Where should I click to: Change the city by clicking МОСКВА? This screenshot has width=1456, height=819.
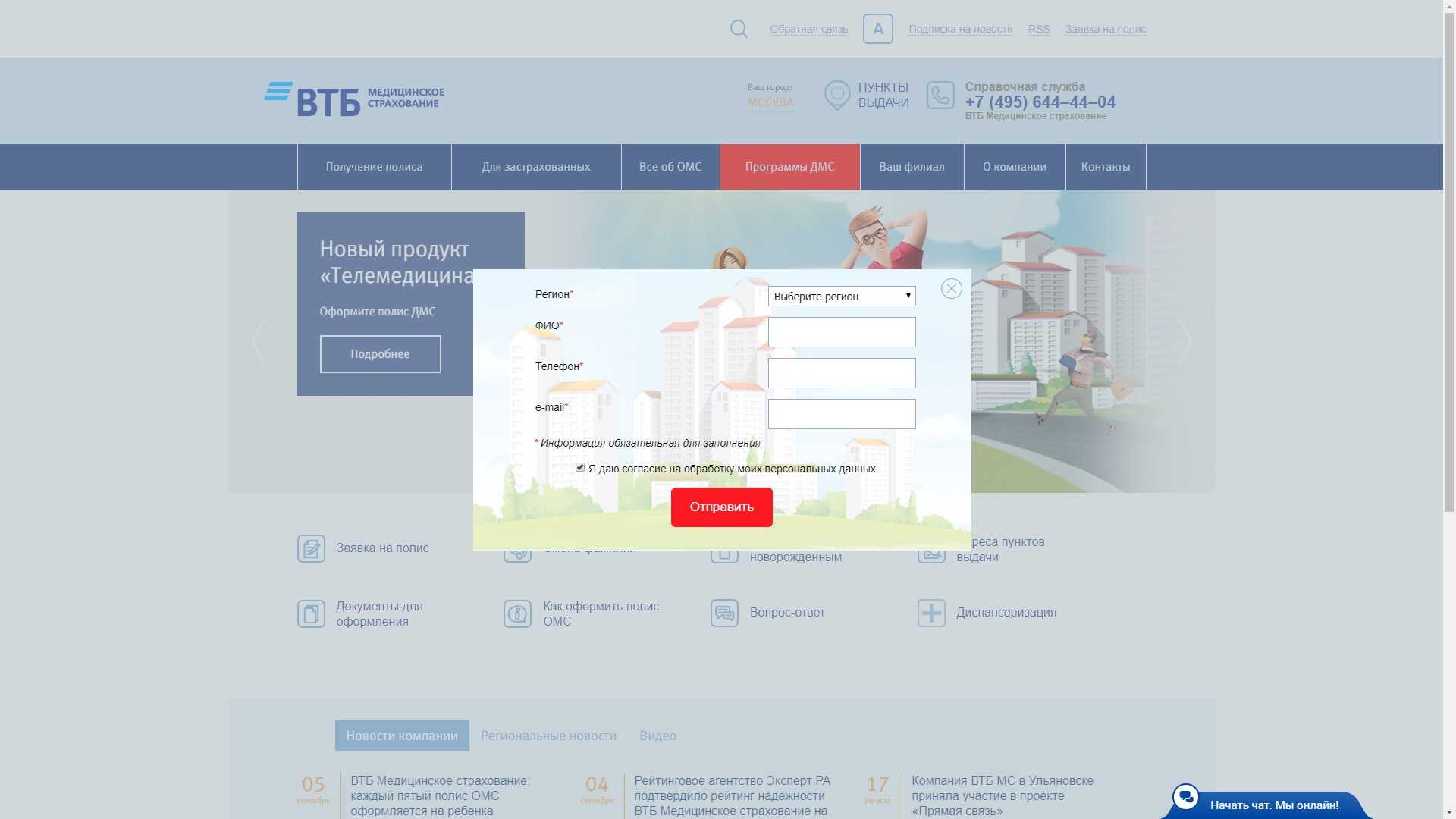point(770,102)
